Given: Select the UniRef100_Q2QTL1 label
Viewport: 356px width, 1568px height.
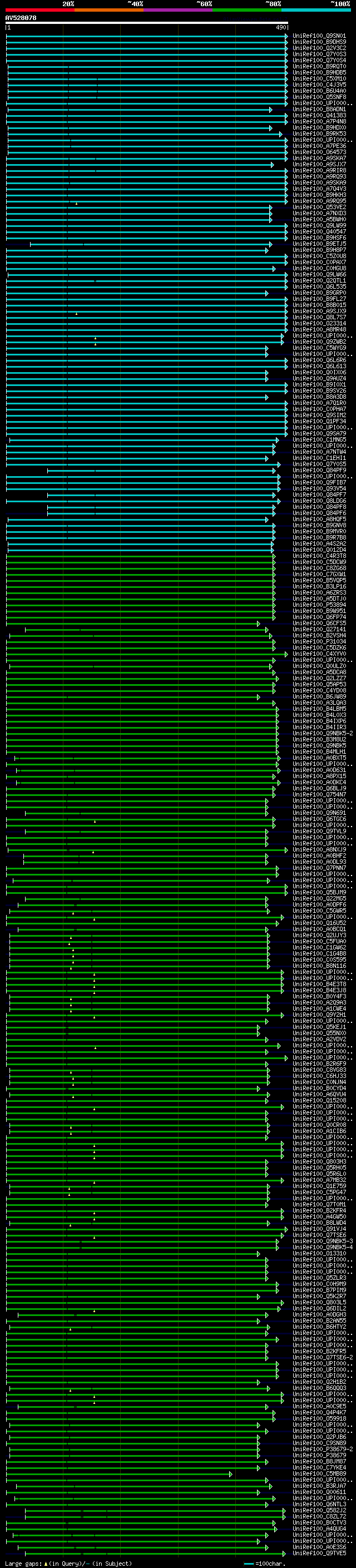Looking at the screenshot, I should coord(319,280).
